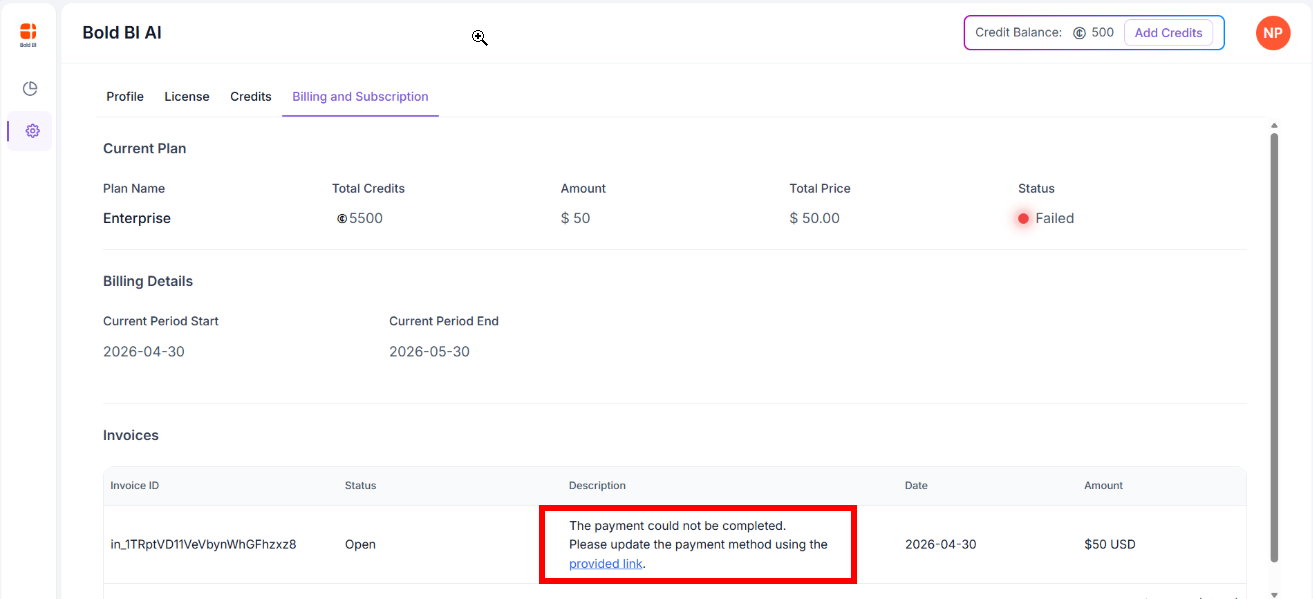Click the NP user avatar
The width and height of the screenshot is (1313, 599).
pyautogui.click(x=1272, y=33)
